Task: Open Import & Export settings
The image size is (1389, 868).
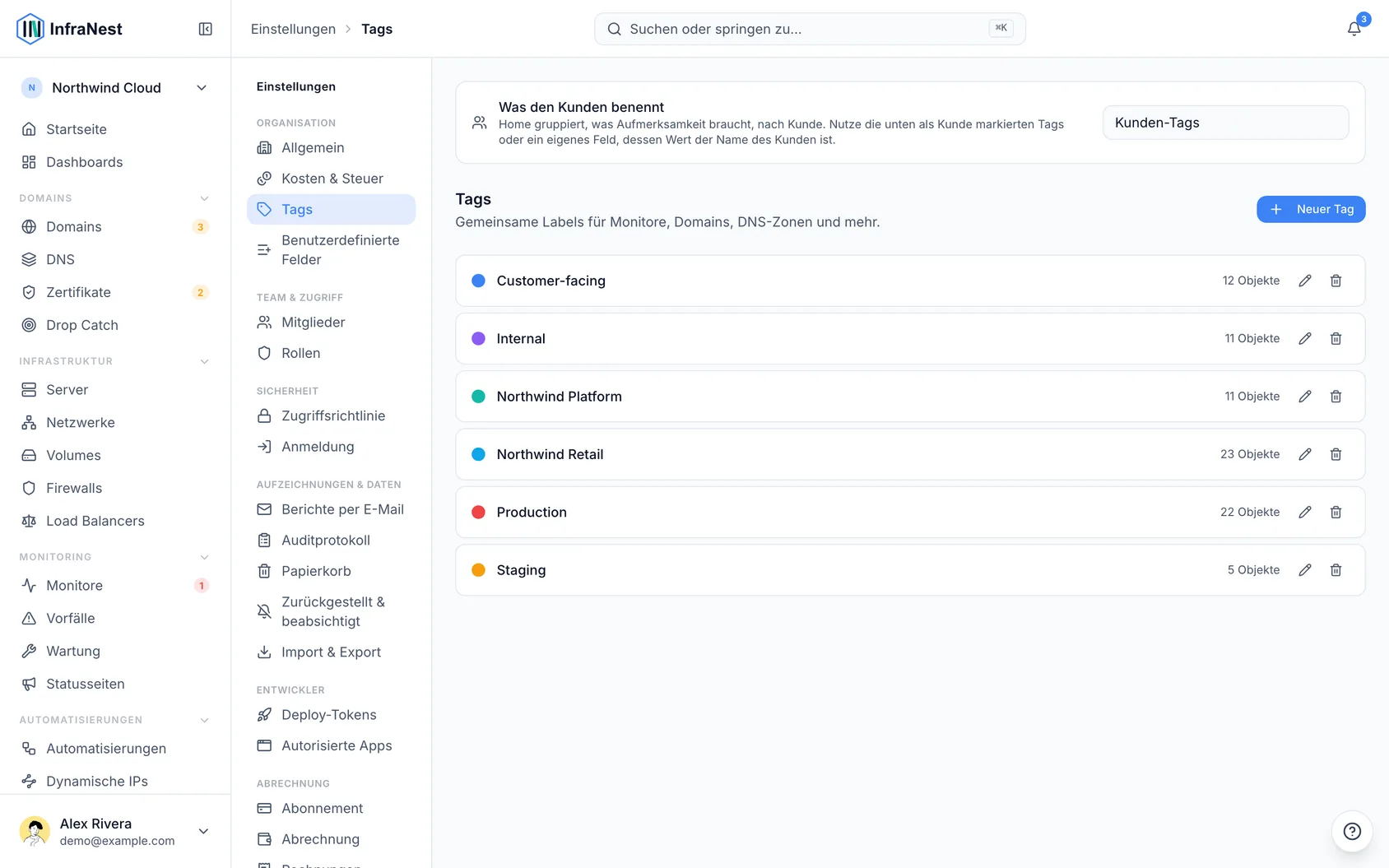Action: coord(331,652)
